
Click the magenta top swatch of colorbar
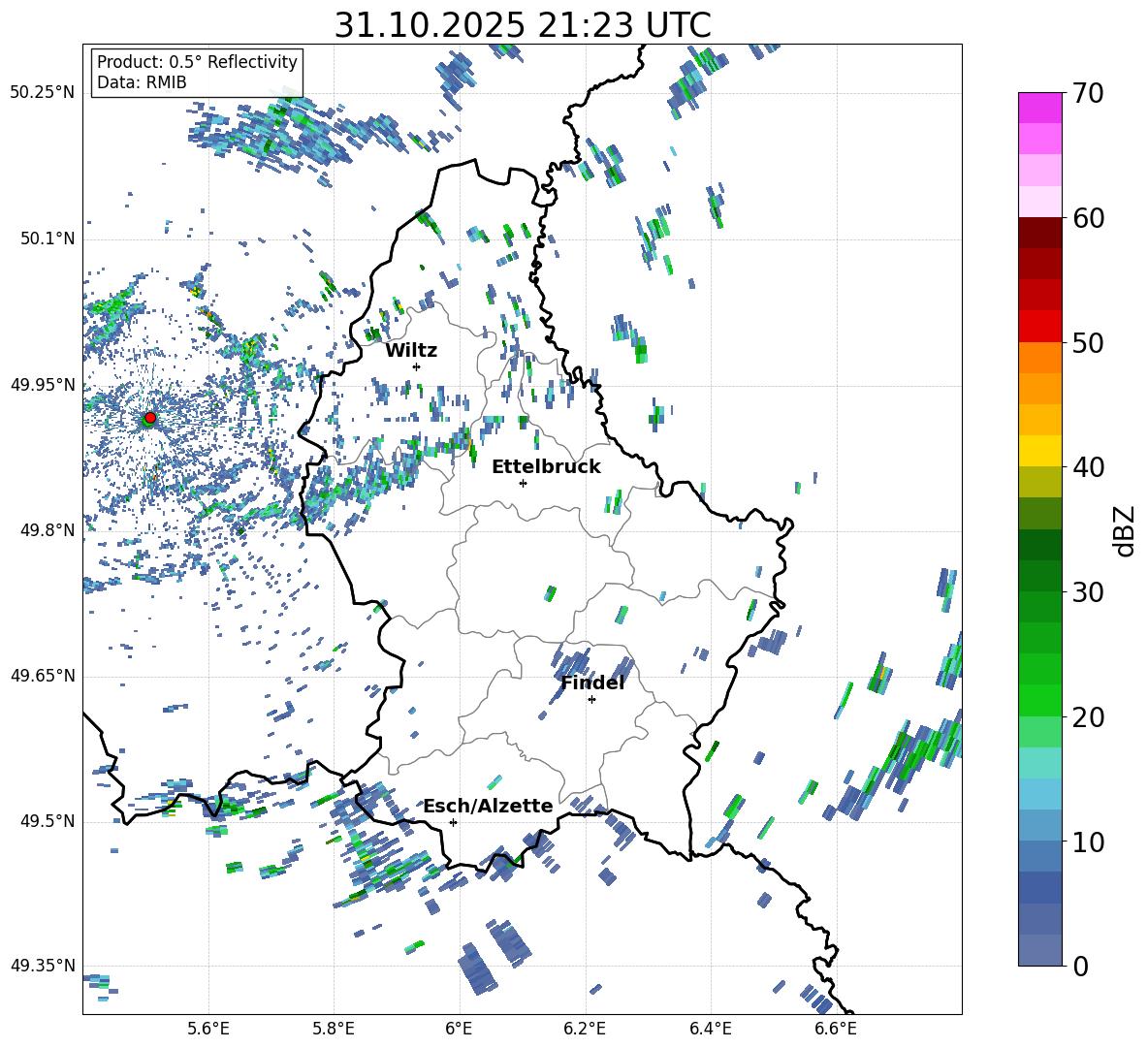coord(1039,108)
